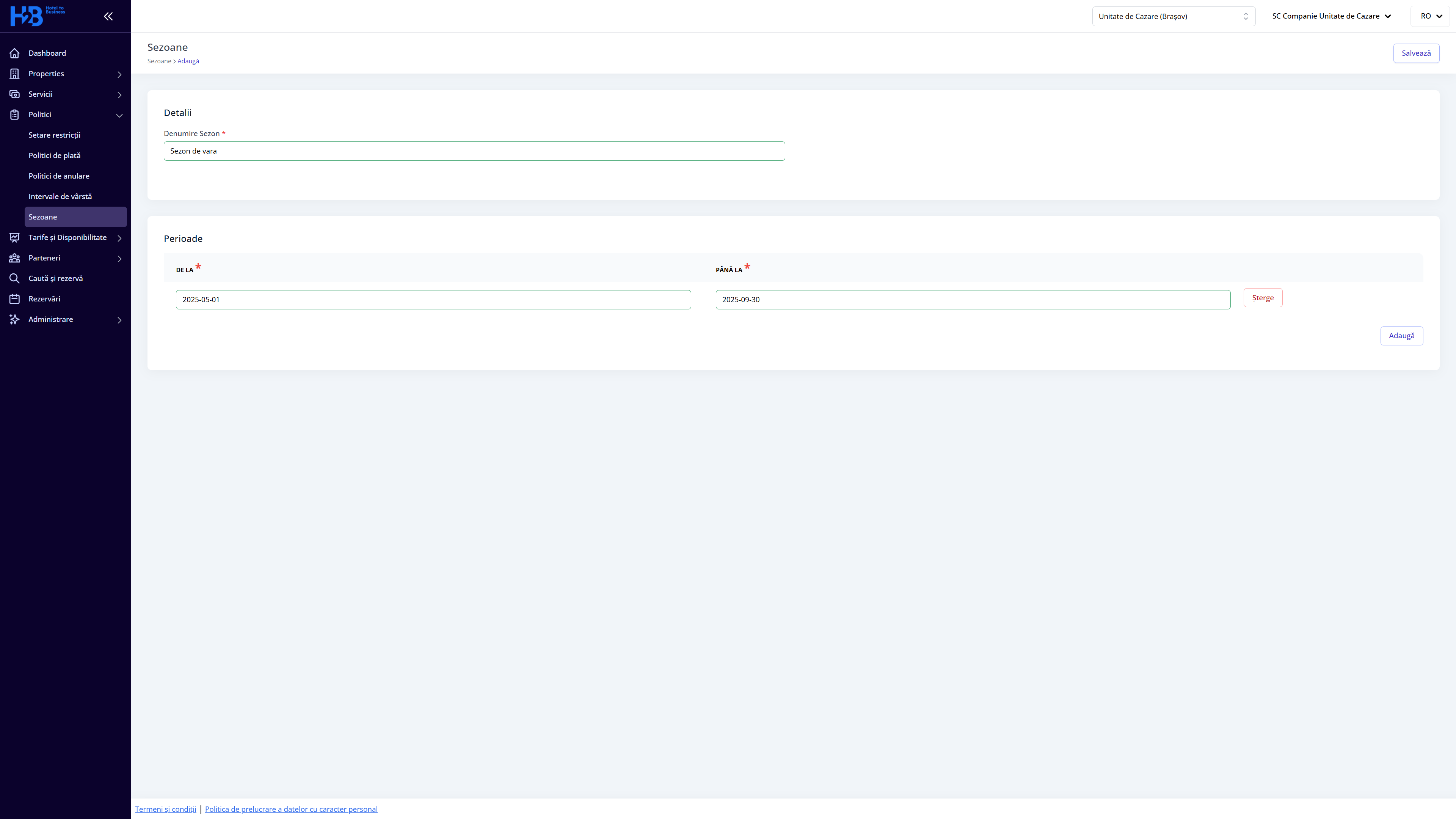Click the Administrare sparkle icon

coord(15,319)
